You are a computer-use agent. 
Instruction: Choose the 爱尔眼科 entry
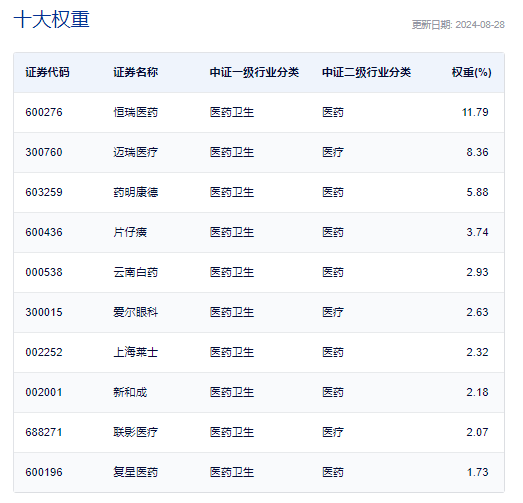pos(135,312)
